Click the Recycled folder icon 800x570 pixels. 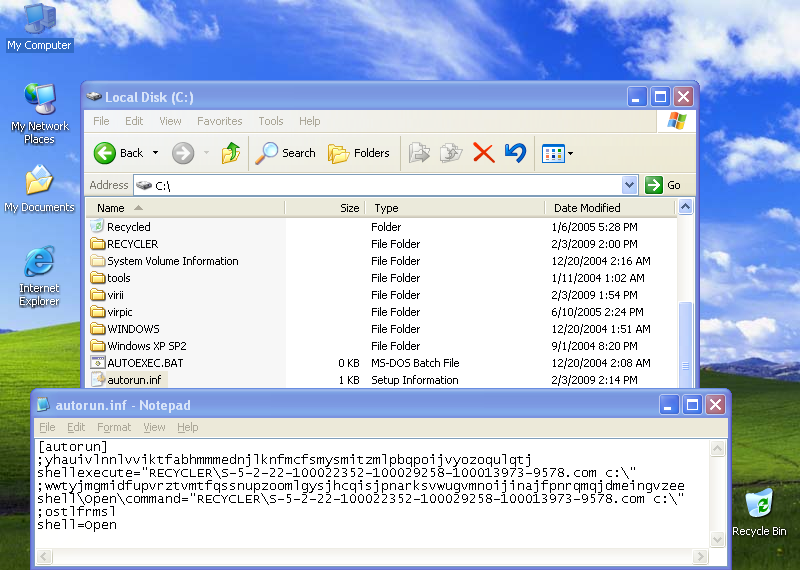click(97, 226)
